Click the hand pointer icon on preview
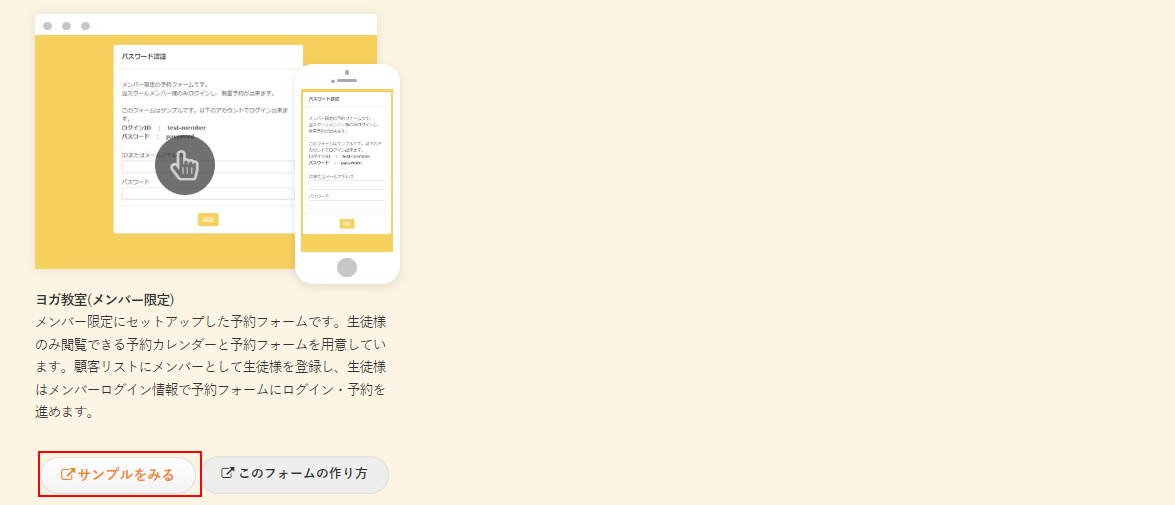1175x505 pixels. pyautogui.click(x=185, y=165)
